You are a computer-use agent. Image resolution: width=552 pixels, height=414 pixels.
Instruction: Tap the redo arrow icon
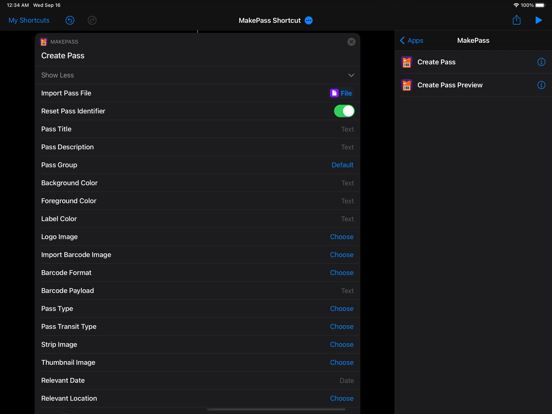92,20
